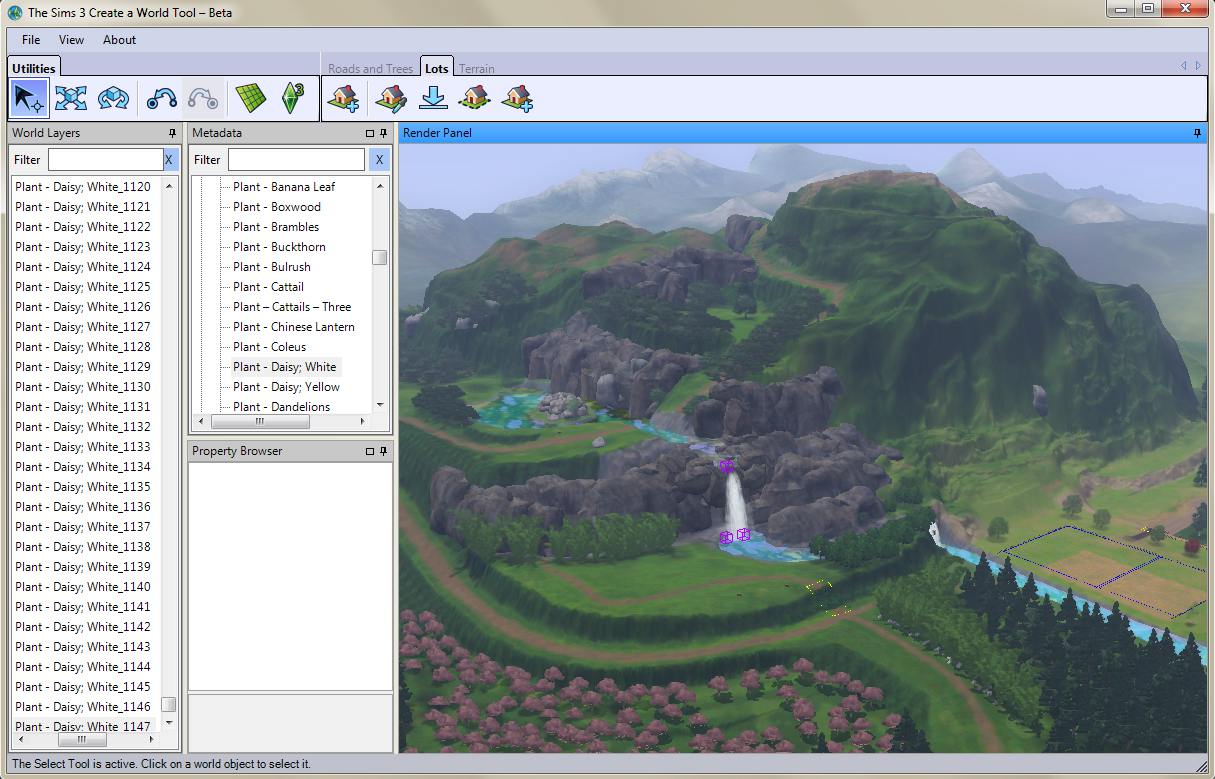Click the Edit Lot house with pencil icon
The height and width of the screenshot is (779, 1215).
point(391,98)
